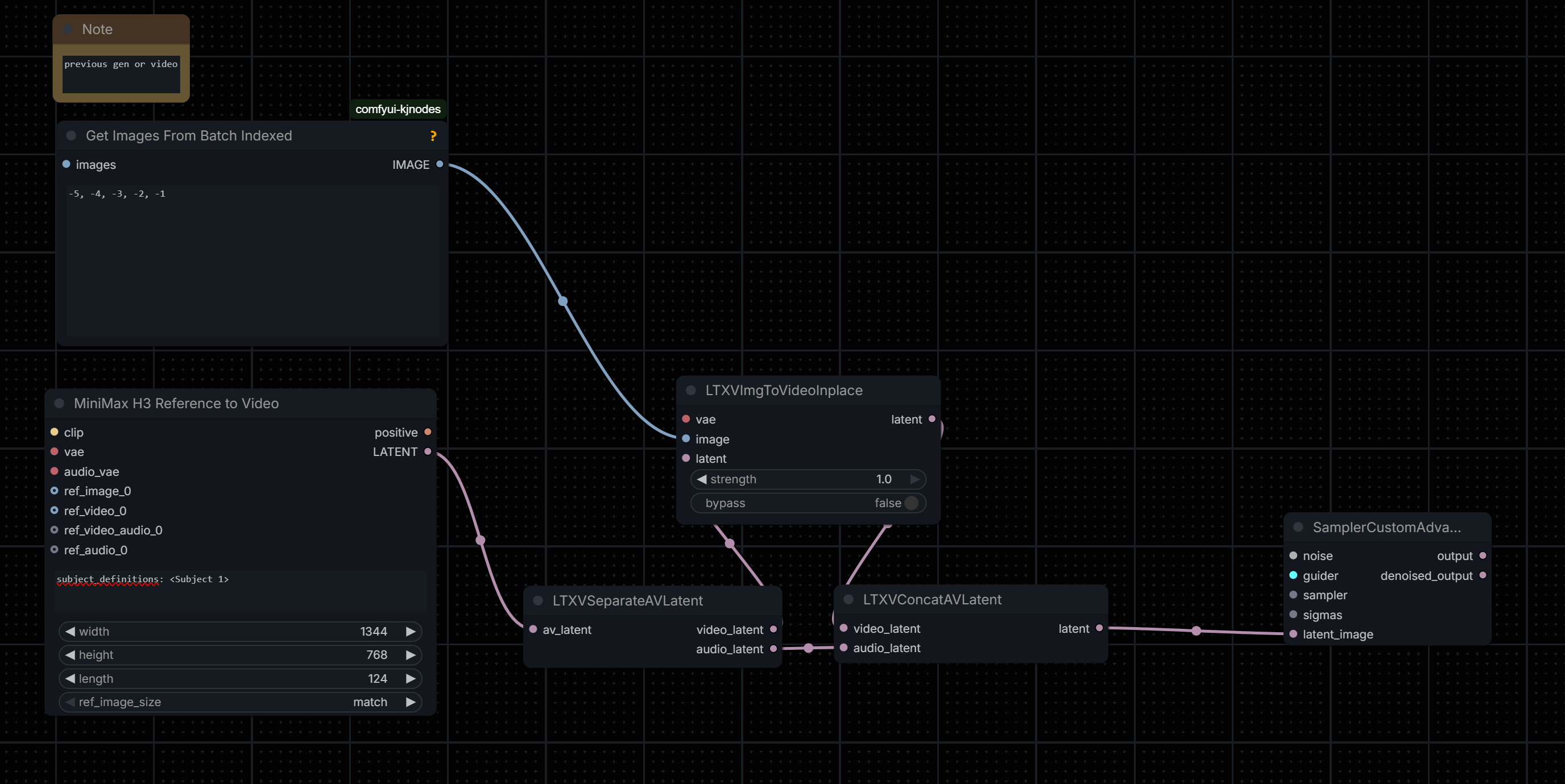This screenshot has width=1565, height=784.
Task: Open the help icon on Get Images From Batch Indexed
Action: click(433, 136)
